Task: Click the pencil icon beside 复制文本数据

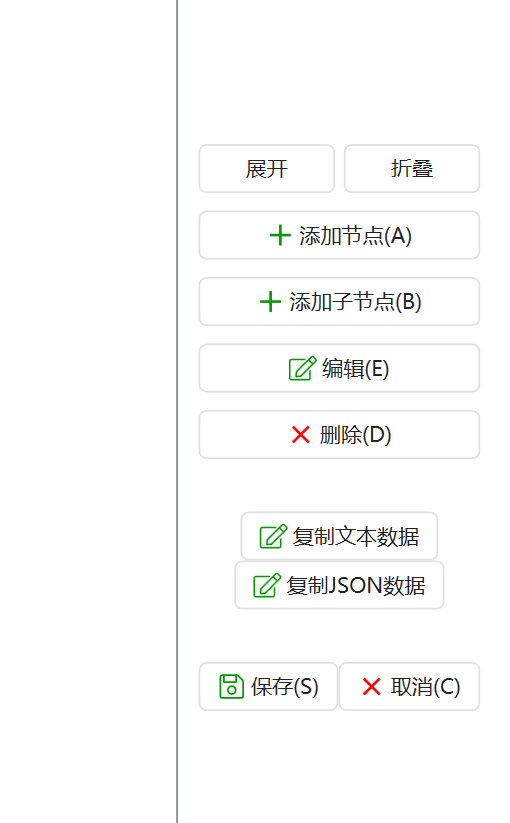Action: (273, 536)
